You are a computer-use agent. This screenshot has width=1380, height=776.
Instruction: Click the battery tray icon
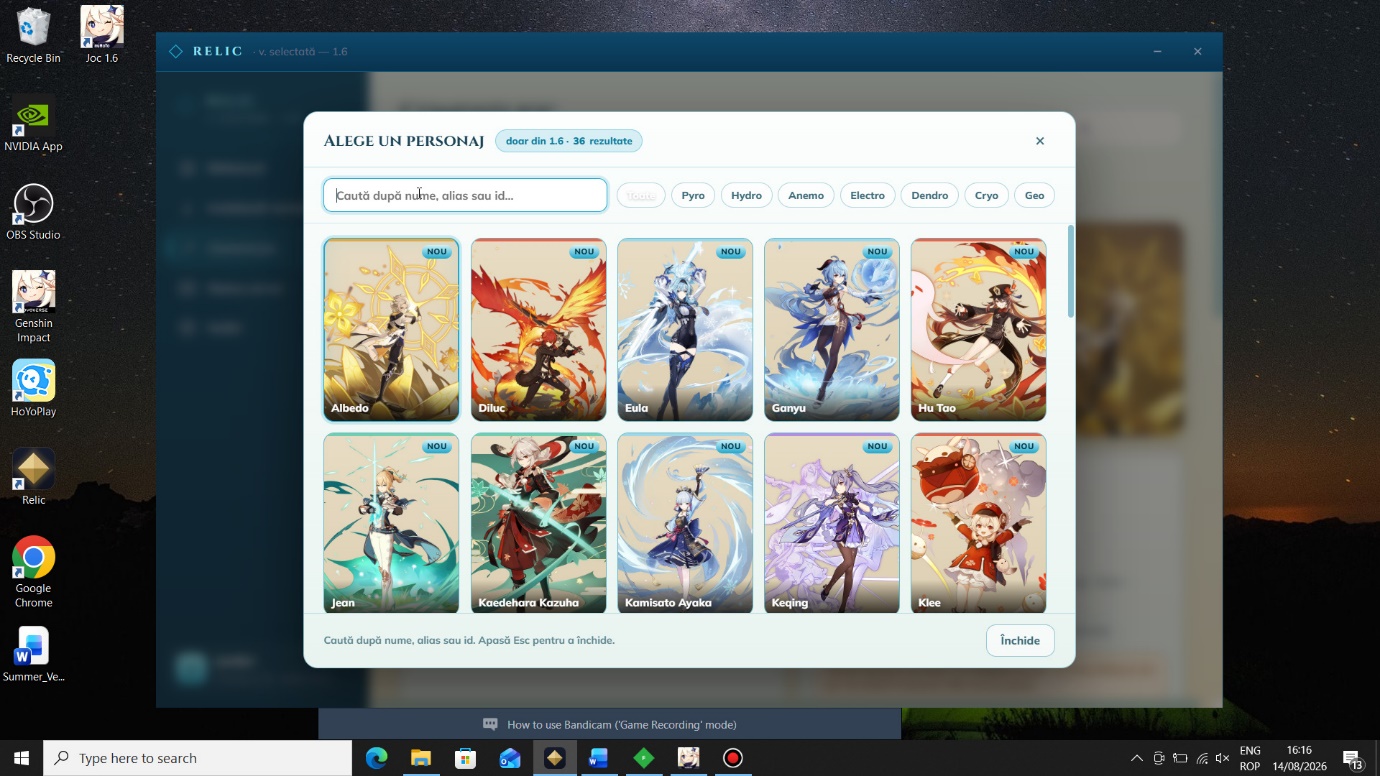click(x=1180, y=758)
